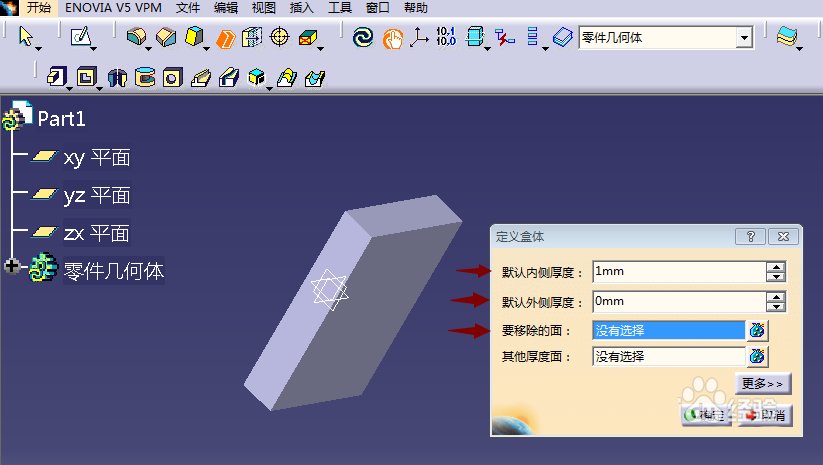Expand the Remove Face flyout arrow
Image resolution: width=823 pixels, height=465 pixels.
(320, 49)
